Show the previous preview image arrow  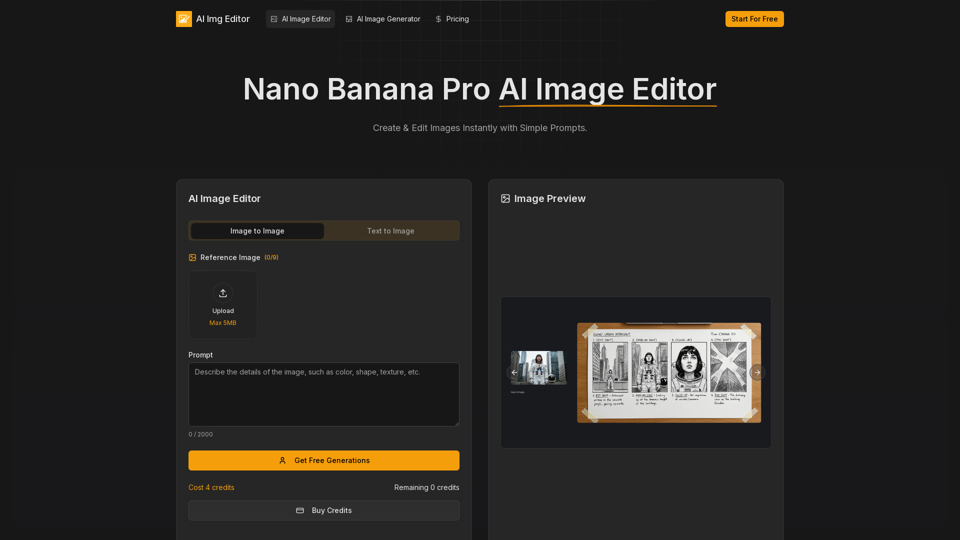514,372
